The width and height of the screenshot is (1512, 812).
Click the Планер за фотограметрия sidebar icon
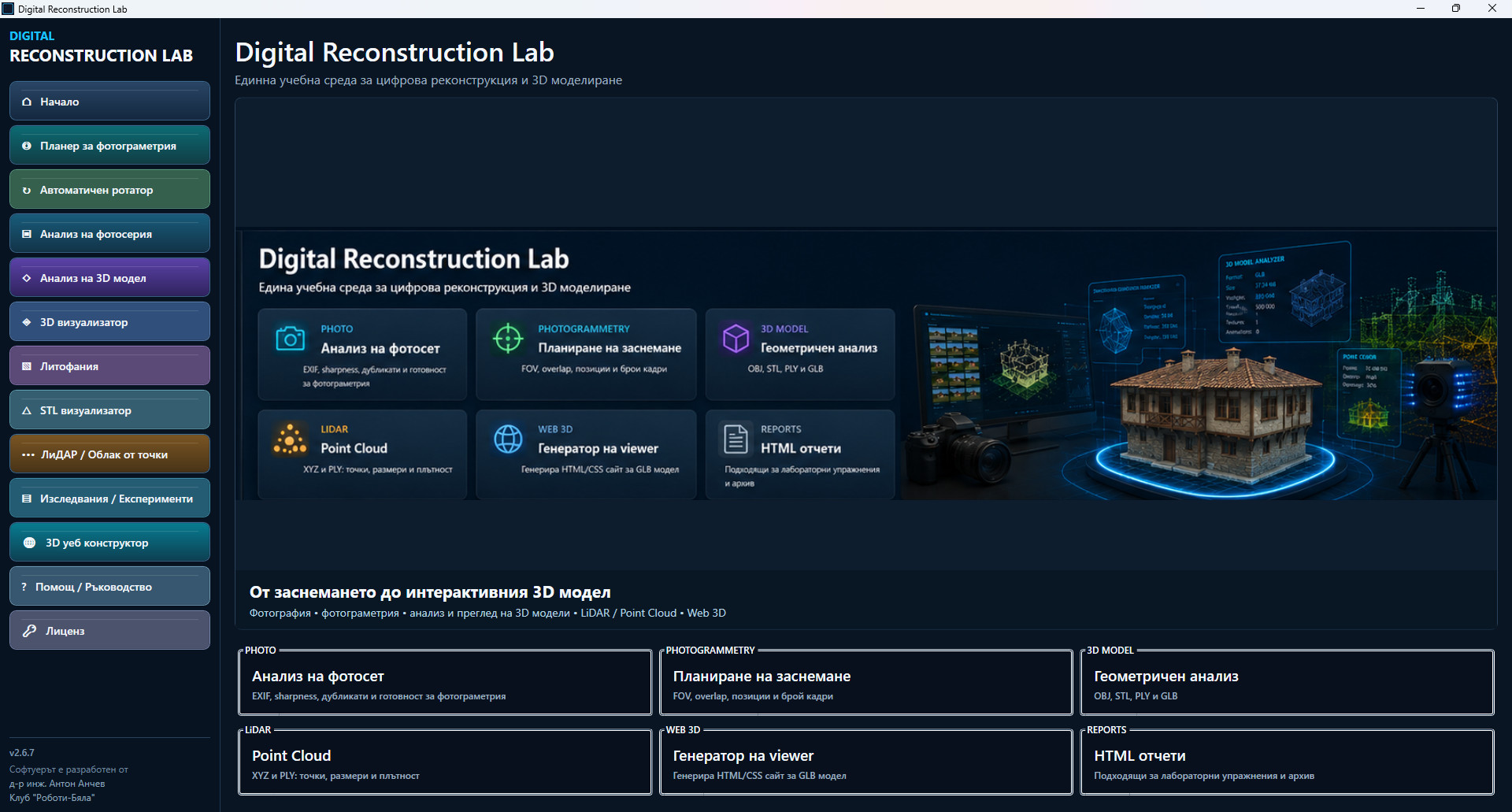coord(27,146)
